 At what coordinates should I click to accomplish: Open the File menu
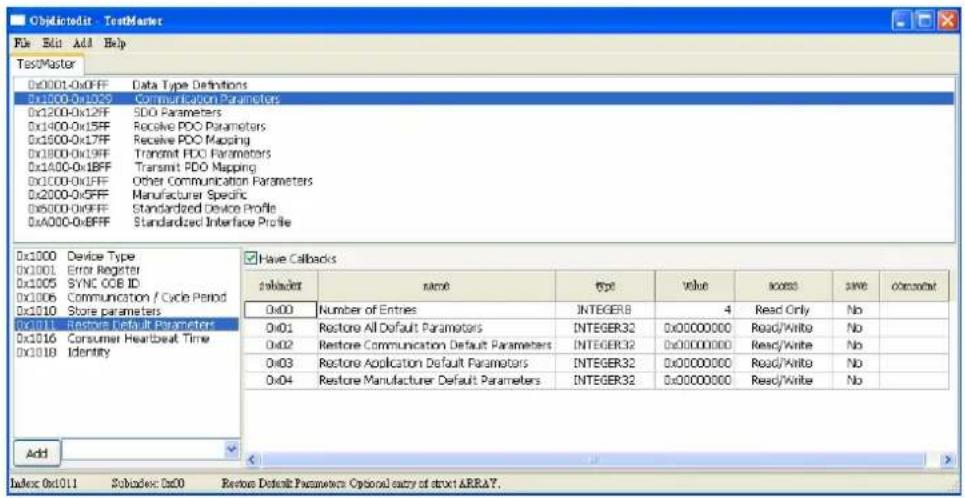pos(22,43)
